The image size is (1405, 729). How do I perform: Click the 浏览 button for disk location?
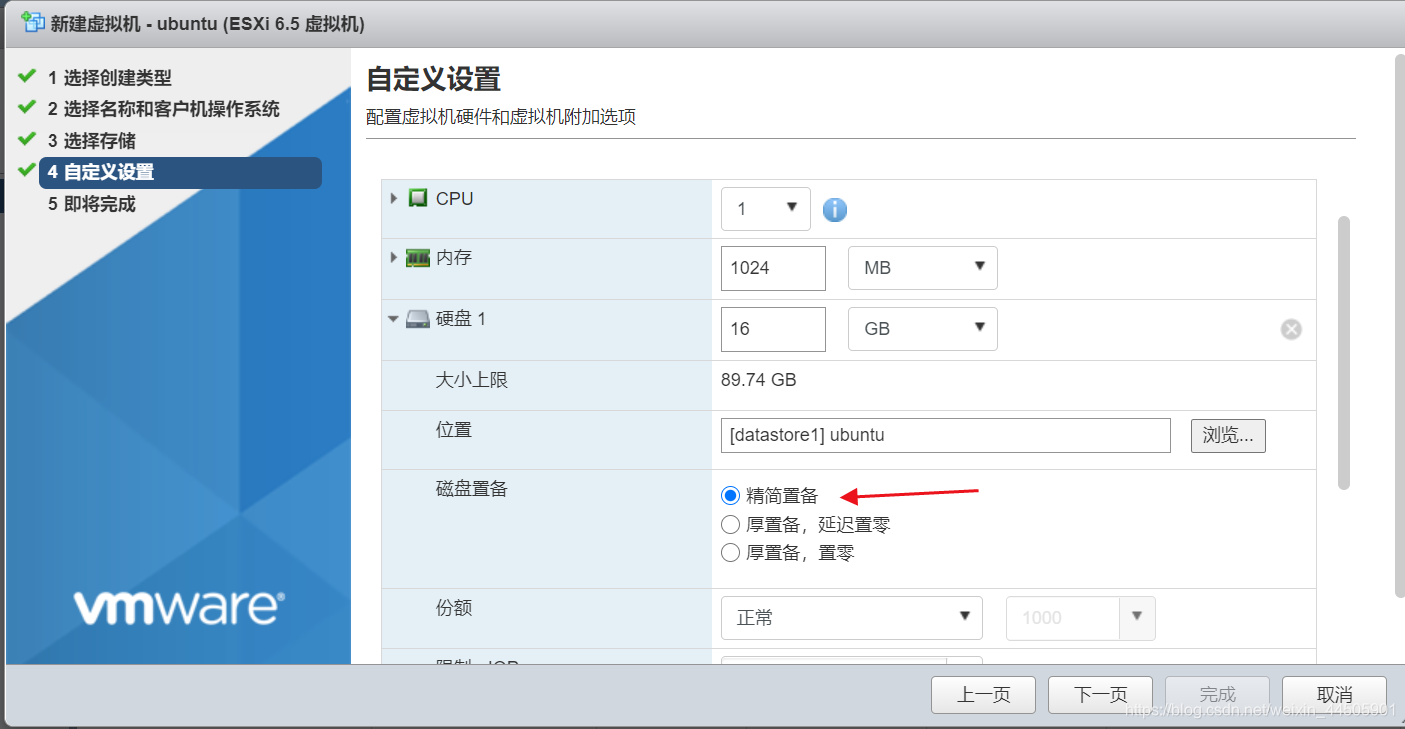coord(1227,435)
